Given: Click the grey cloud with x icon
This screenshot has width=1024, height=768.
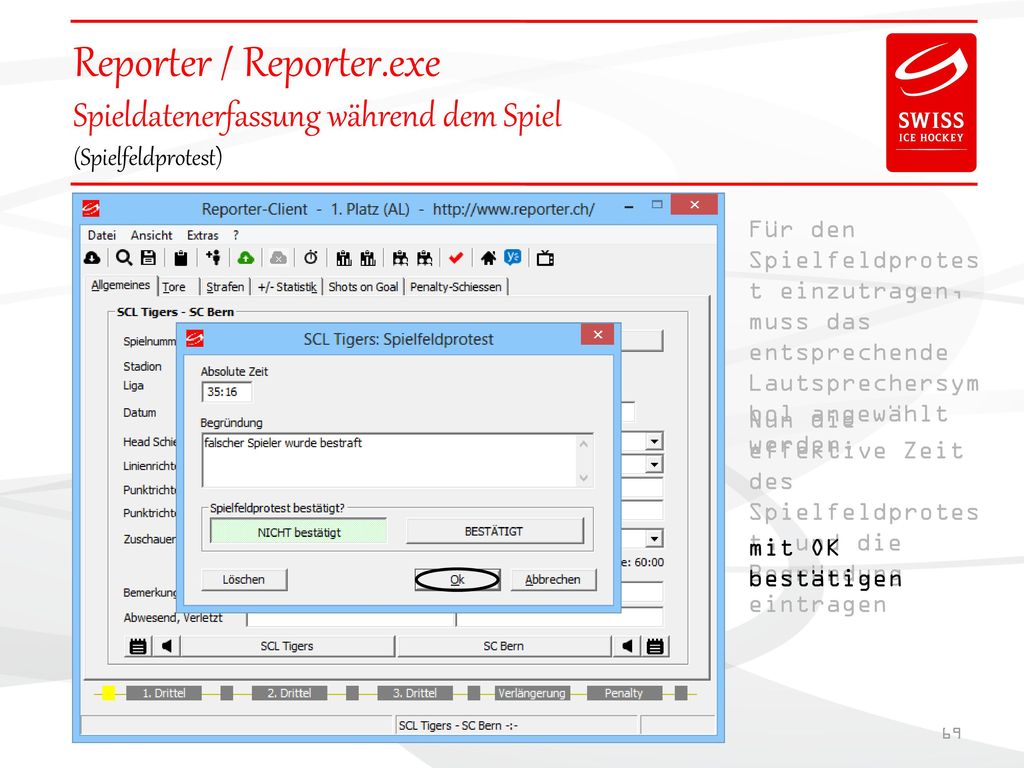Looking at the screenshot, I should (278, 259).
